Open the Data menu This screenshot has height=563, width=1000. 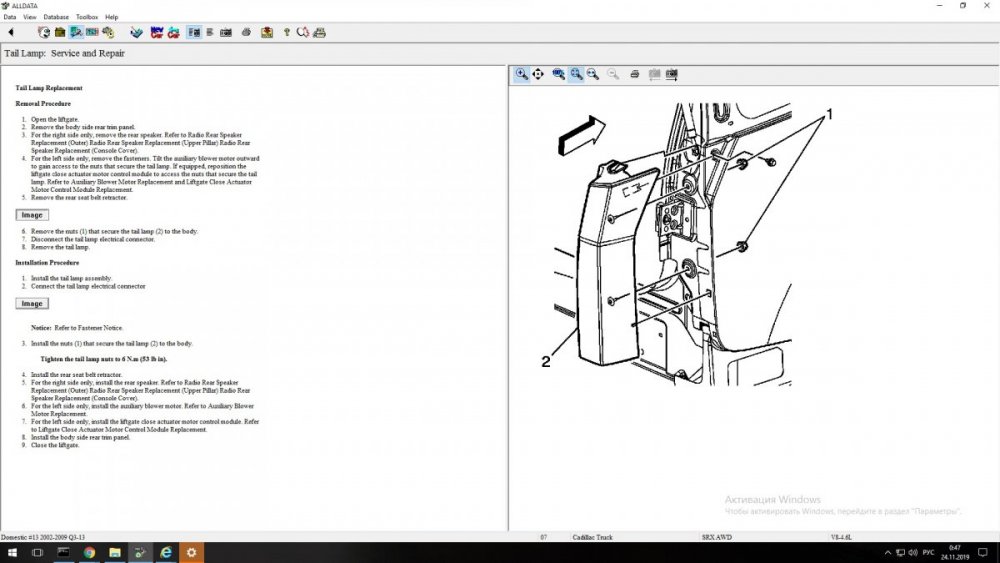point(9,17)
